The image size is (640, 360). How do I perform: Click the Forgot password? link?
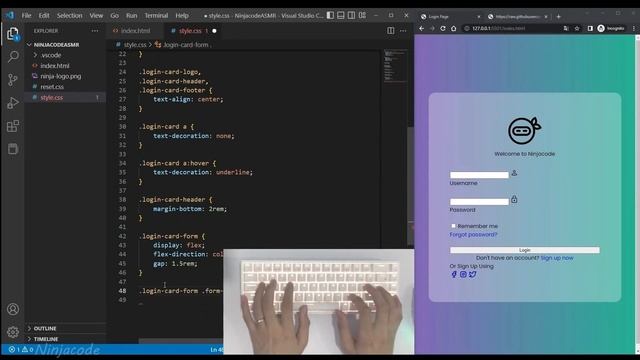coord(473,235)
